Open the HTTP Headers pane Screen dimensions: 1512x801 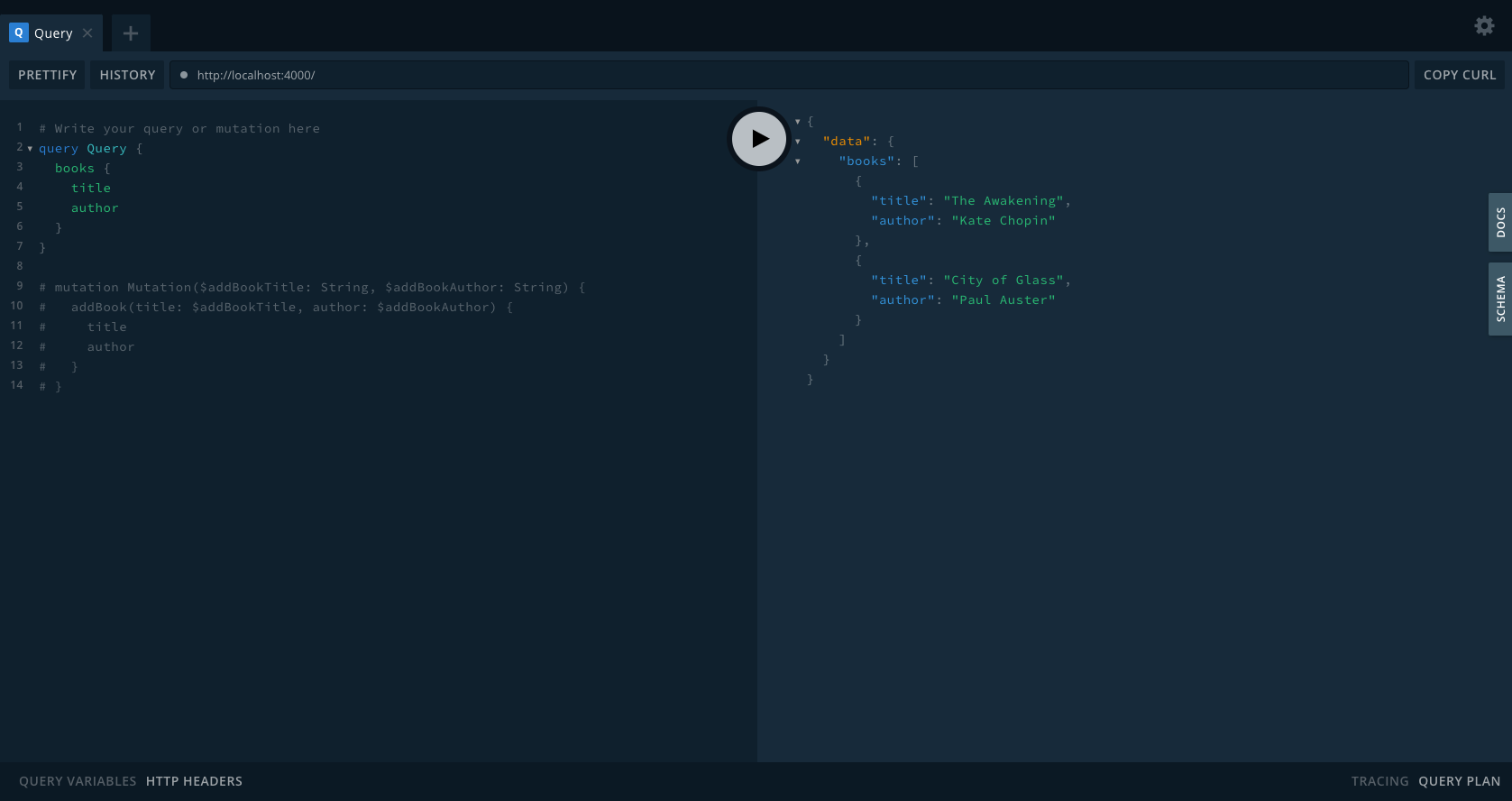click(194, 781)
